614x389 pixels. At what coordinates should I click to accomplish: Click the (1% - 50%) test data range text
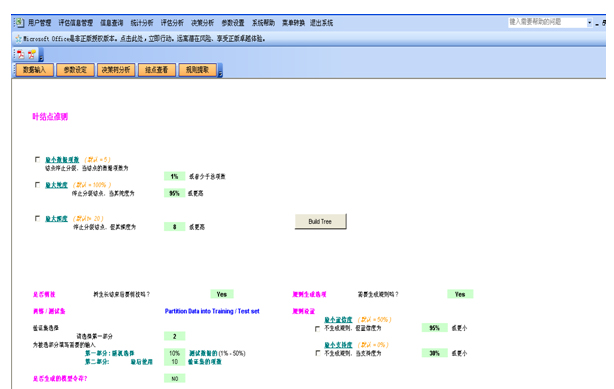[x=232, y=353]
